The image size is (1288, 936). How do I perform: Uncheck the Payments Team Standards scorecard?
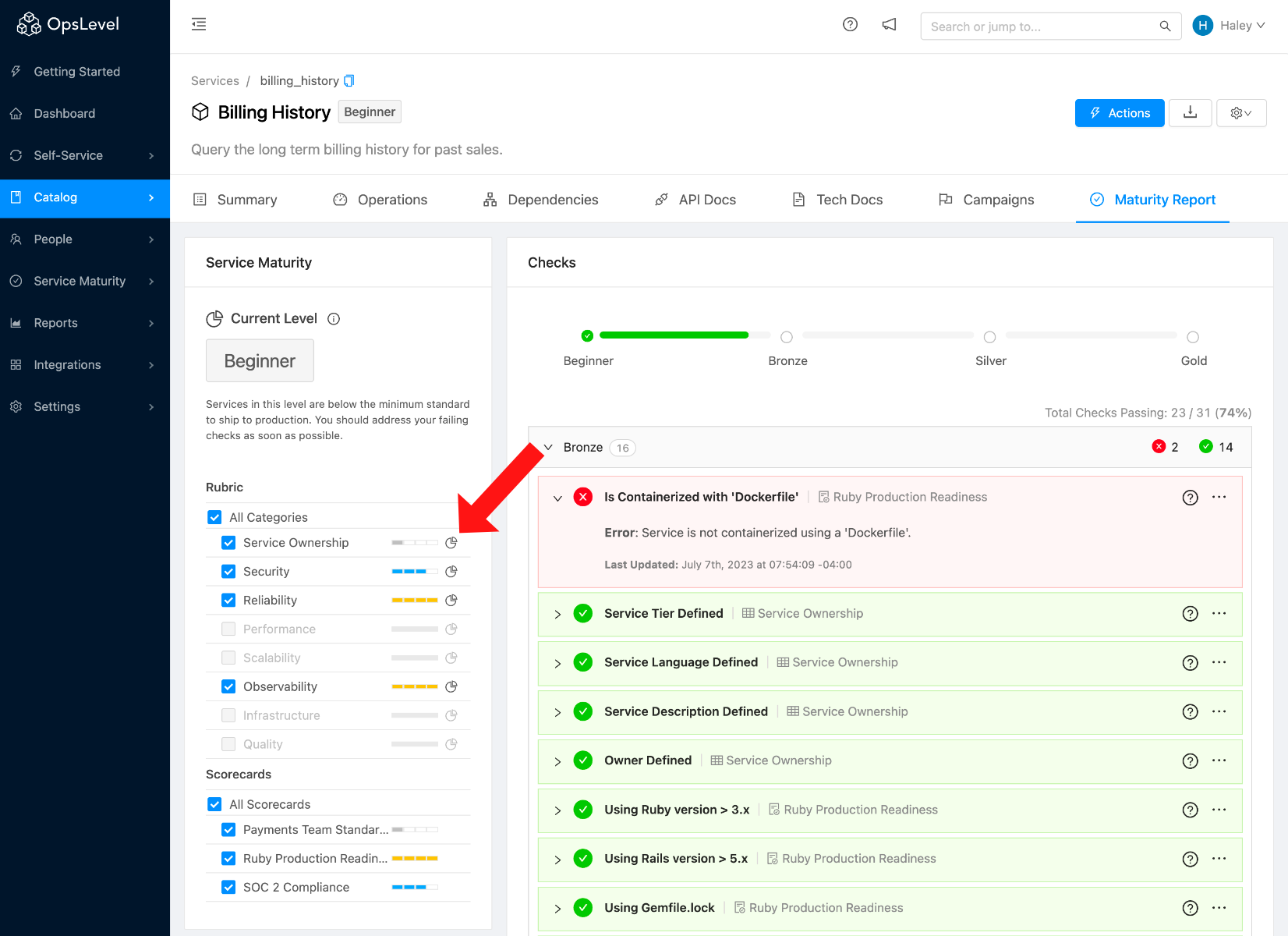tap(228, 830)
